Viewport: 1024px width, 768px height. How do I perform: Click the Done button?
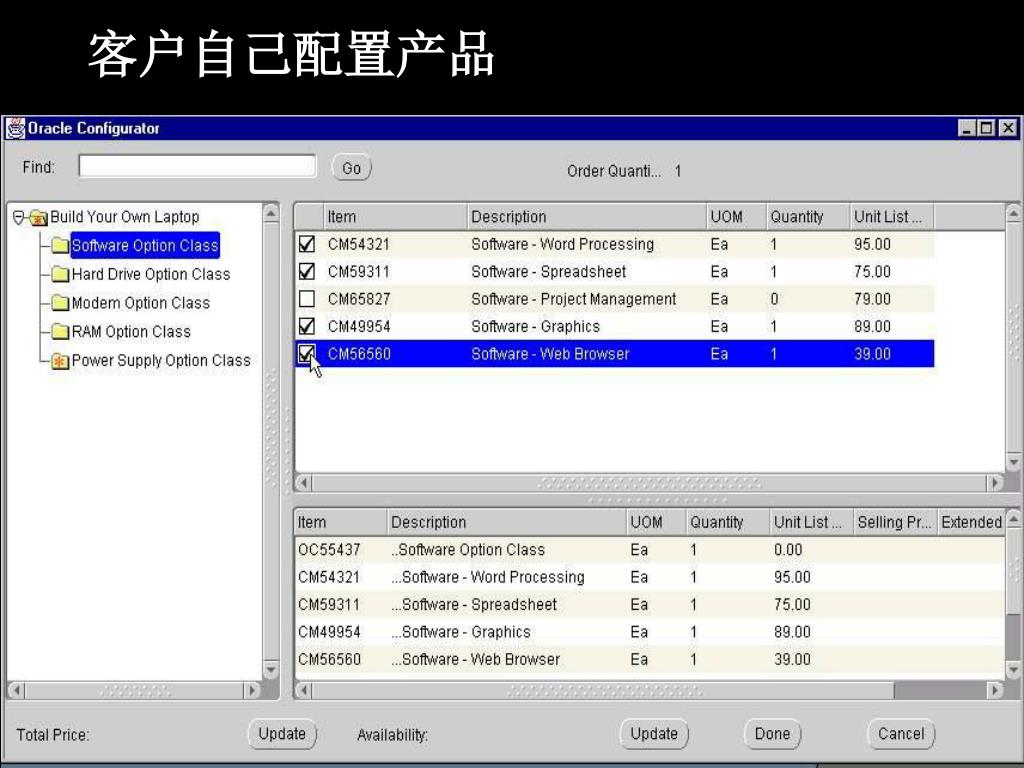point(773,734)
